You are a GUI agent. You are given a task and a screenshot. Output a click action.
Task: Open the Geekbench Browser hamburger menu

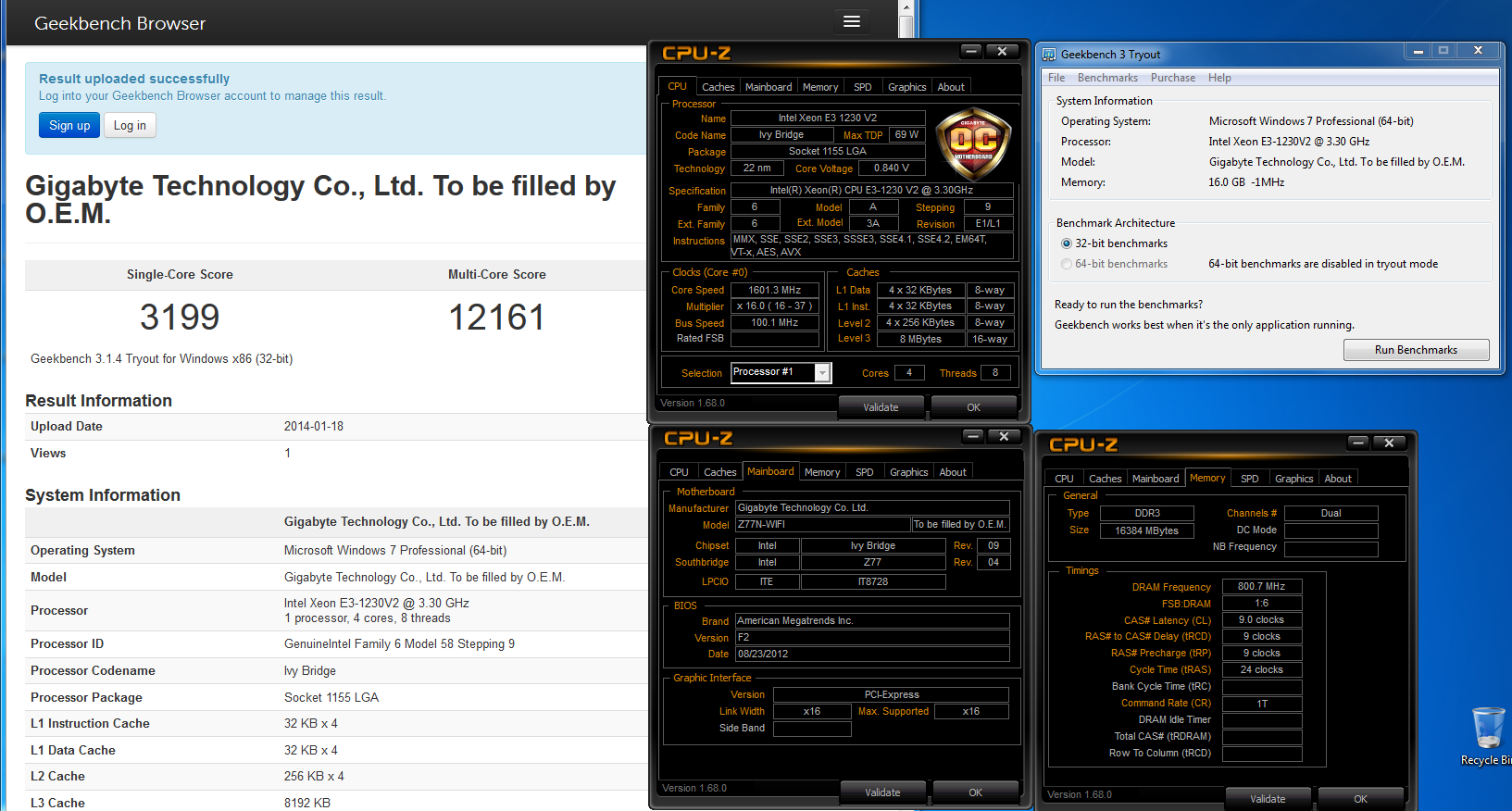(852, 22)
